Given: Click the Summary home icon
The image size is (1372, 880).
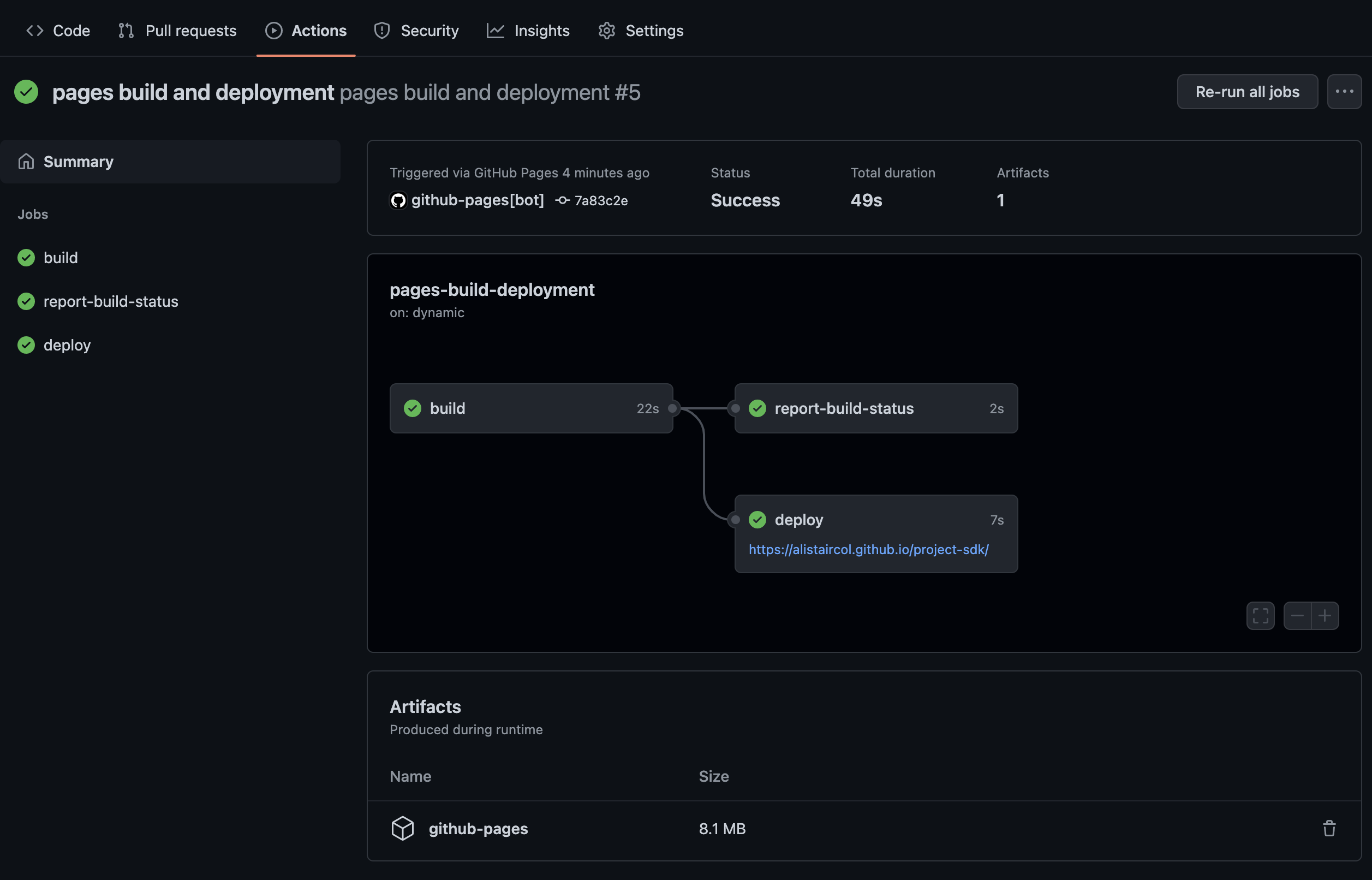Looking at the screenshot, I should pyautogui.click(x=26, y=162).
